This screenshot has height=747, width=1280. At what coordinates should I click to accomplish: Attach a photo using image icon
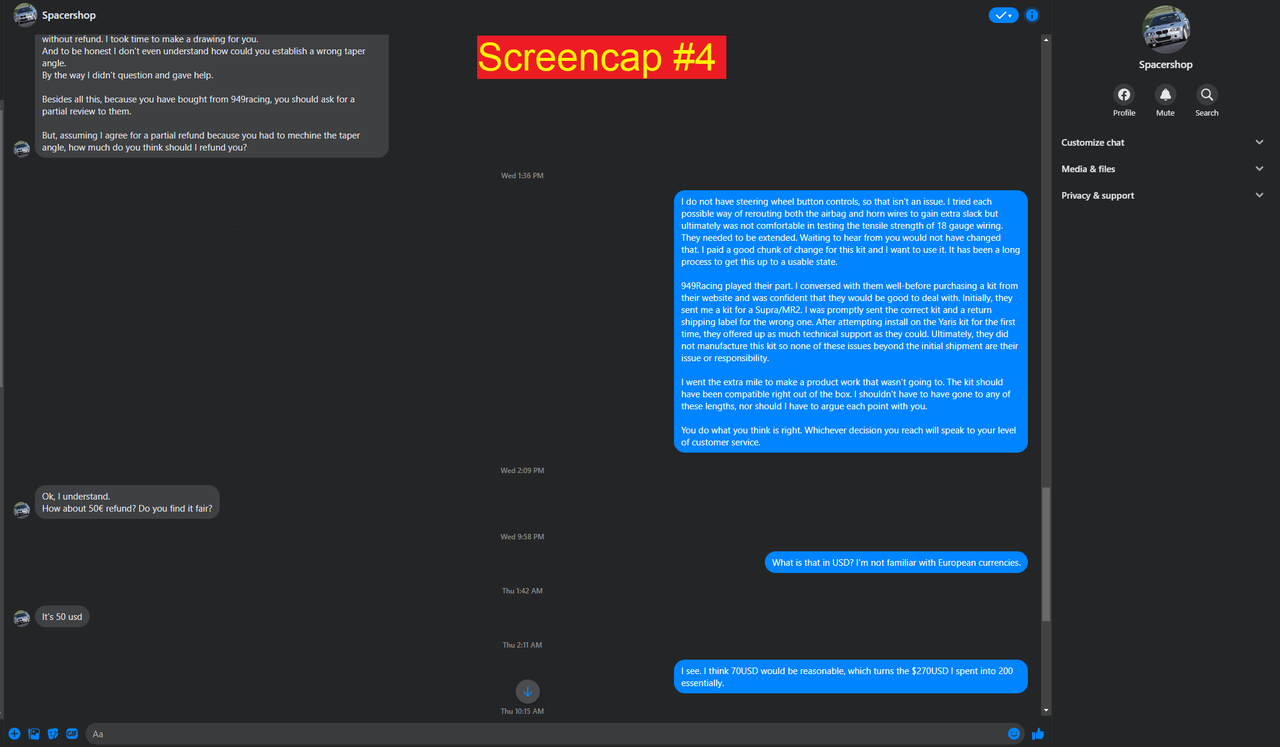pyautogui.click(x=34, y=734)
